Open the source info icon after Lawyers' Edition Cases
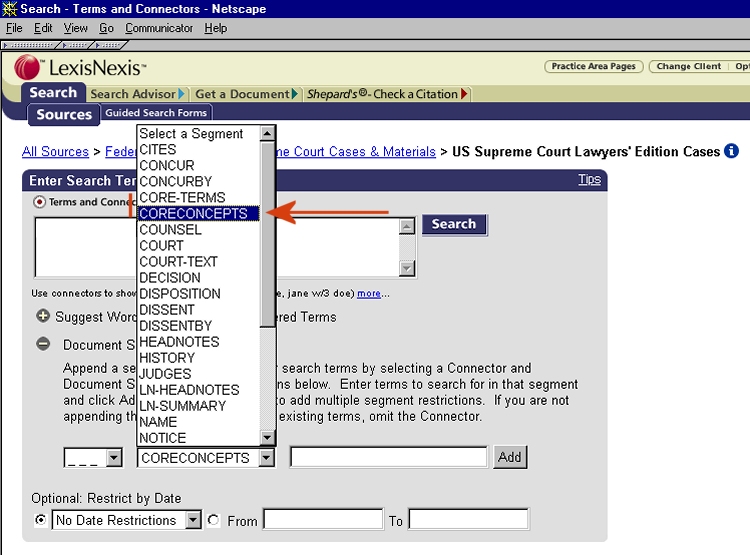 pos(731,151)
